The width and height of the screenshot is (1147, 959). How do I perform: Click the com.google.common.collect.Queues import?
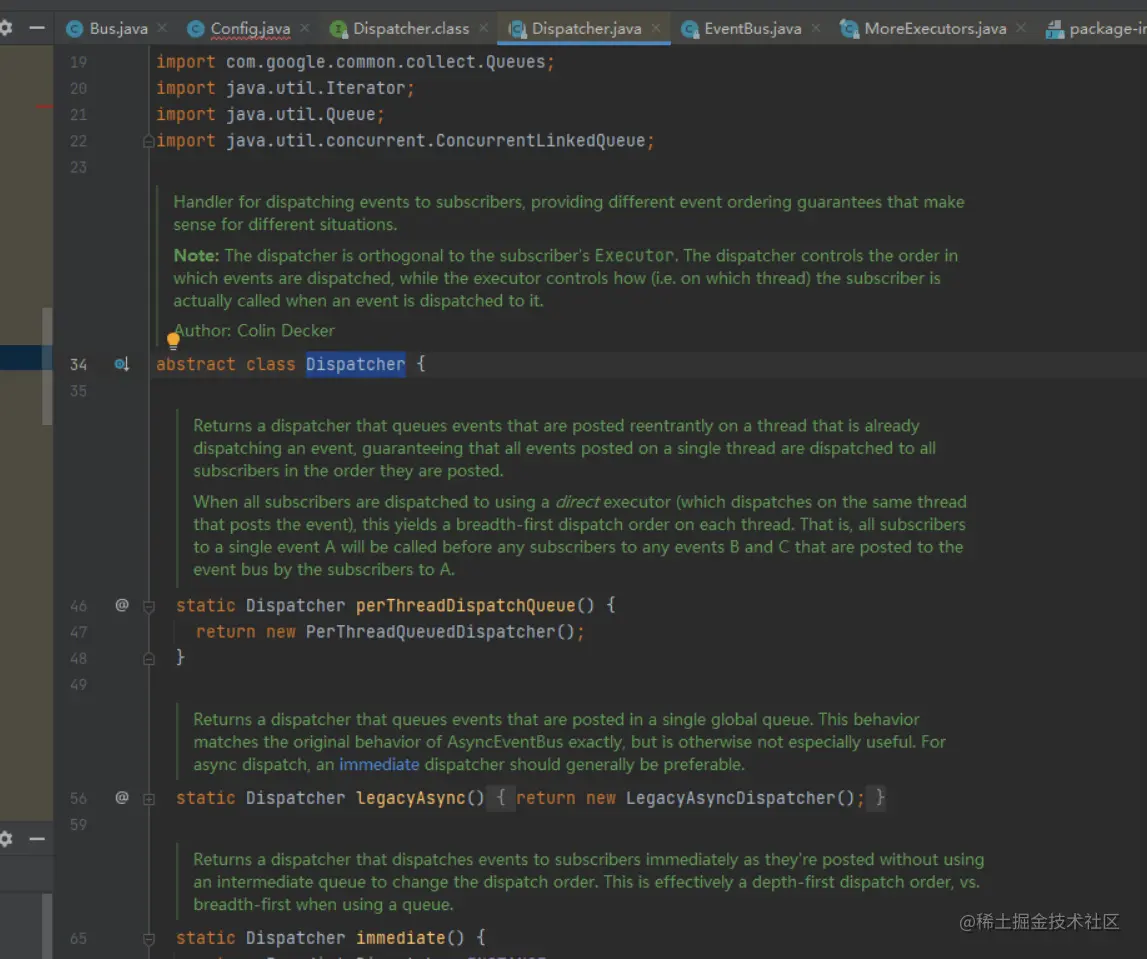pos(355,61)
